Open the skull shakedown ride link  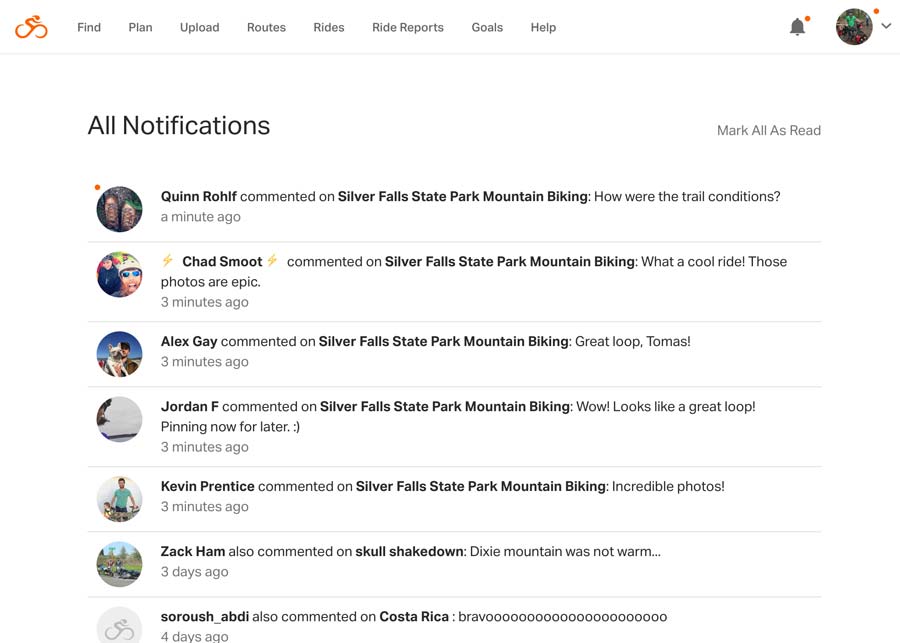click(x=409, y=552)
